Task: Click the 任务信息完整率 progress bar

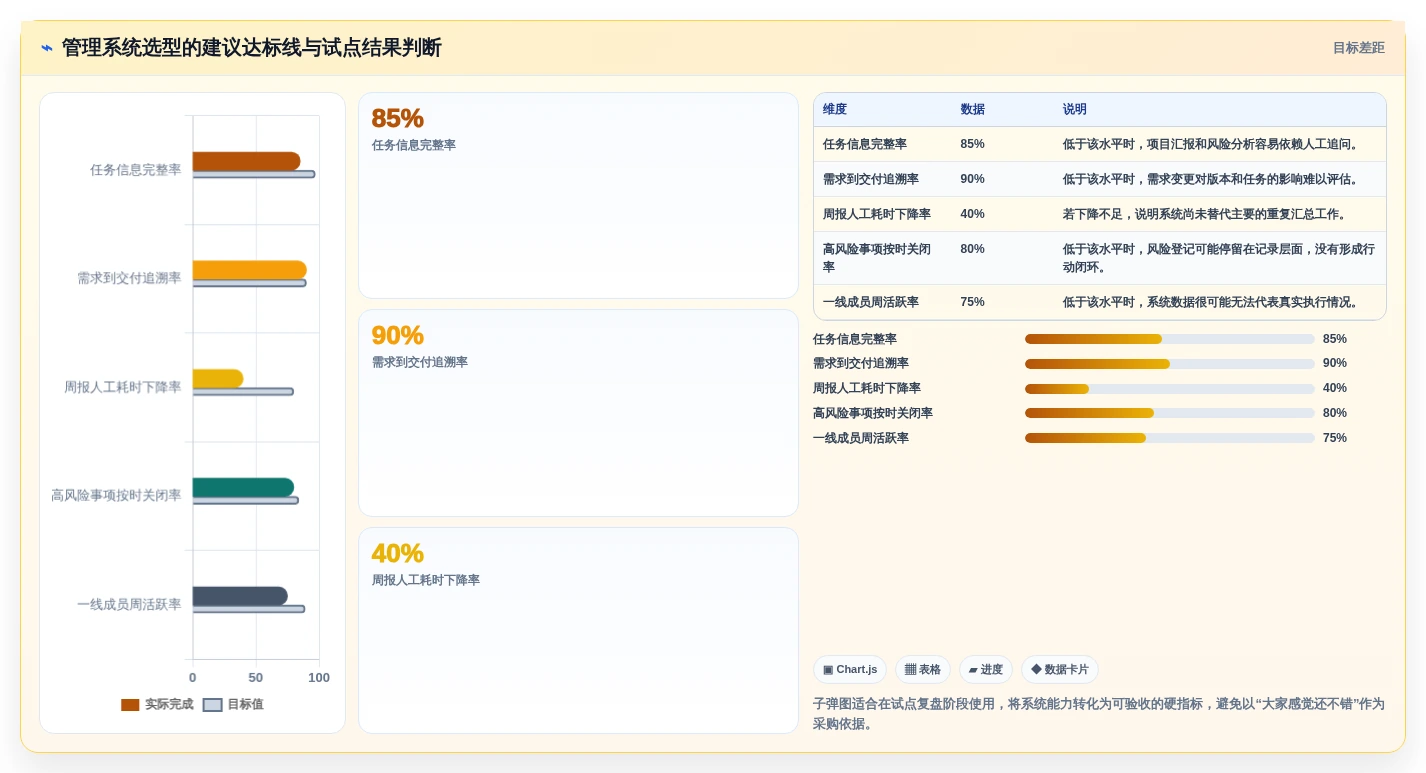Action: (1169, 339)
